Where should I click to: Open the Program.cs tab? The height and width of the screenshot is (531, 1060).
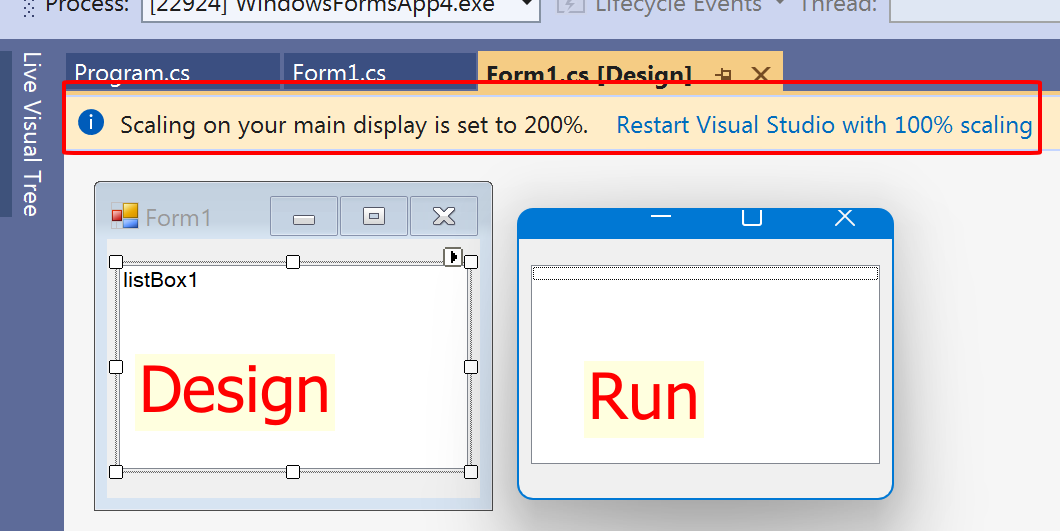click(173, 72)
